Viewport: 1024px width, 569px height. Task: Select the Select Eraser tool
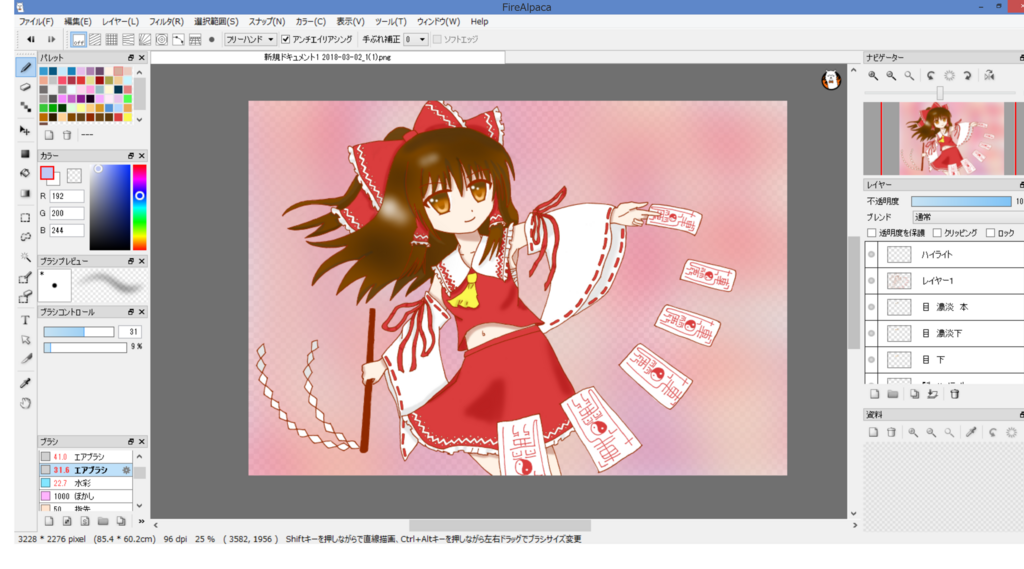(x=25, y=298)
